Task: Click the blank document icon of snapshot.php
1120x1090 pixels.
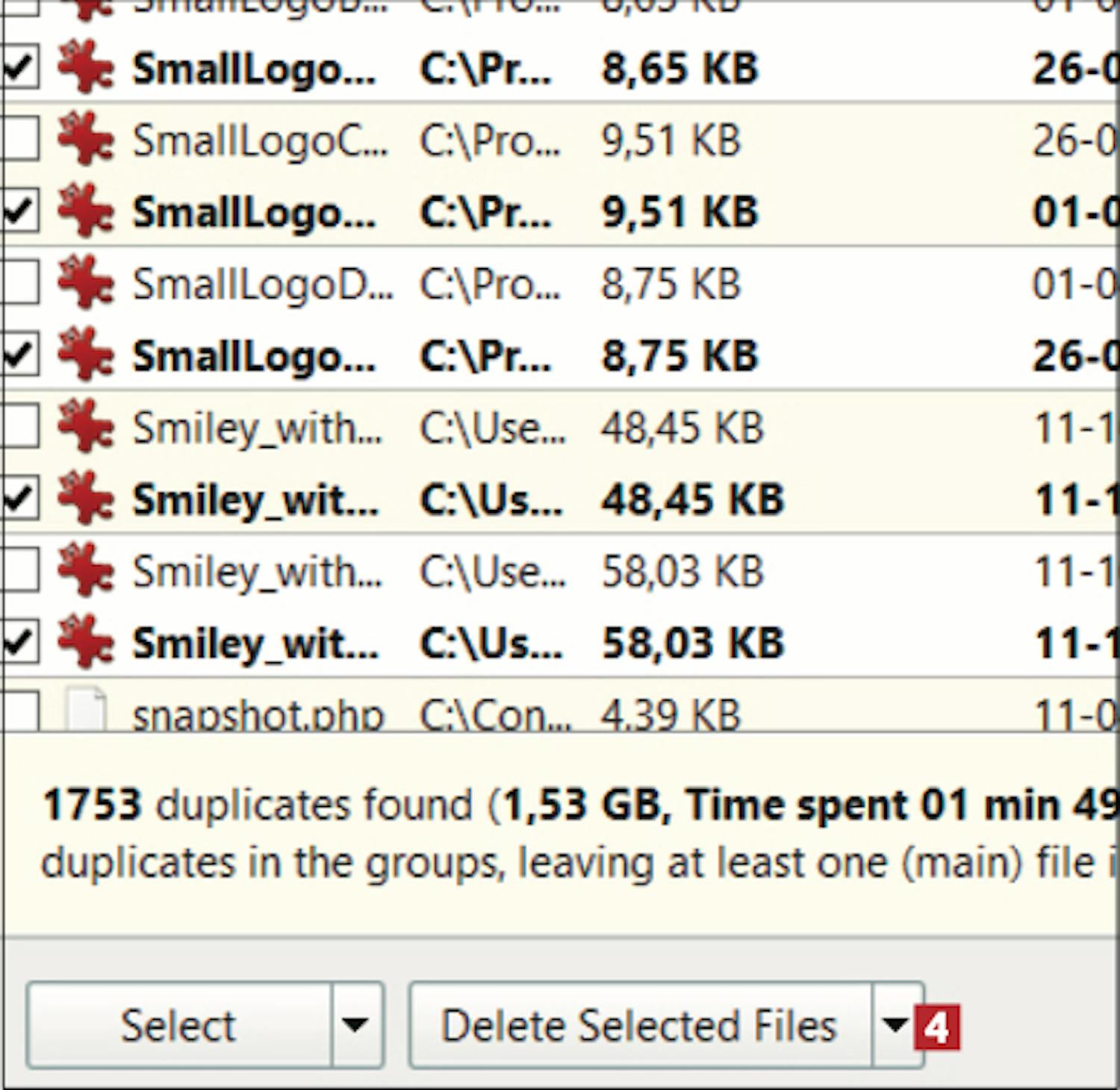Action: coord(85,710)
